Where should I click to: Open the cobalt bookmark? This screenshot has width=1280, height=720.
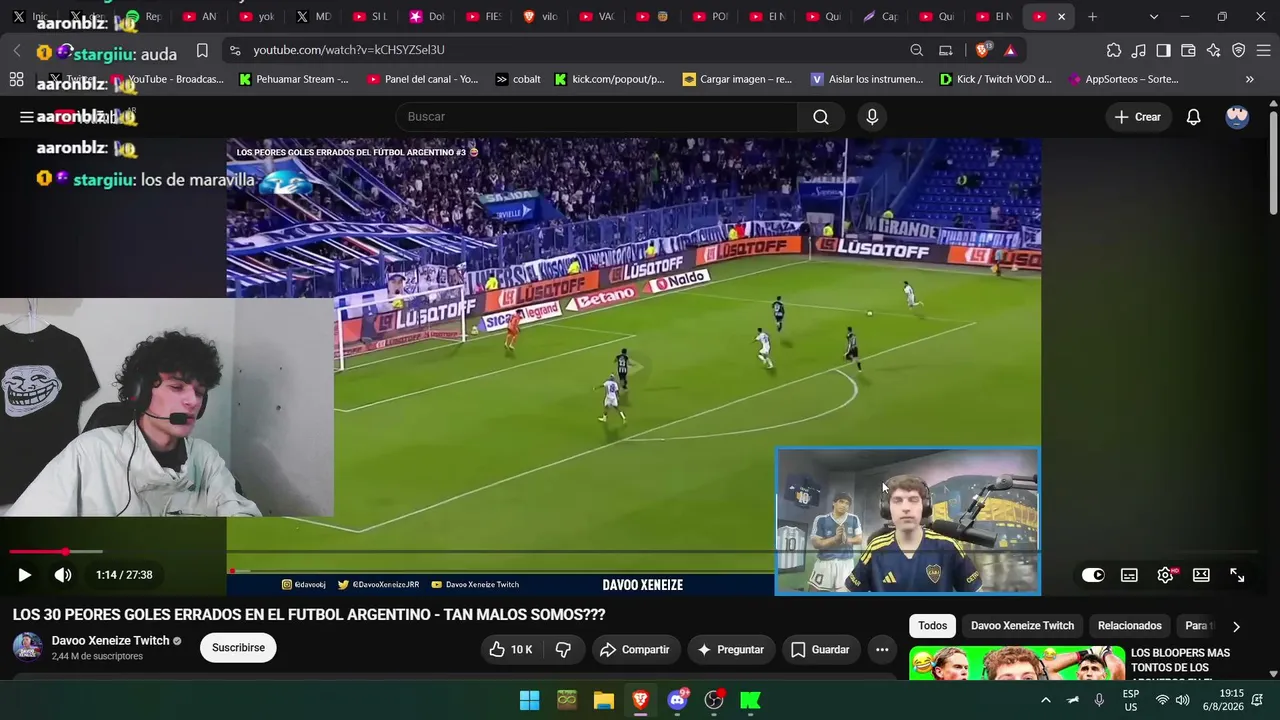tap(518, 79)
